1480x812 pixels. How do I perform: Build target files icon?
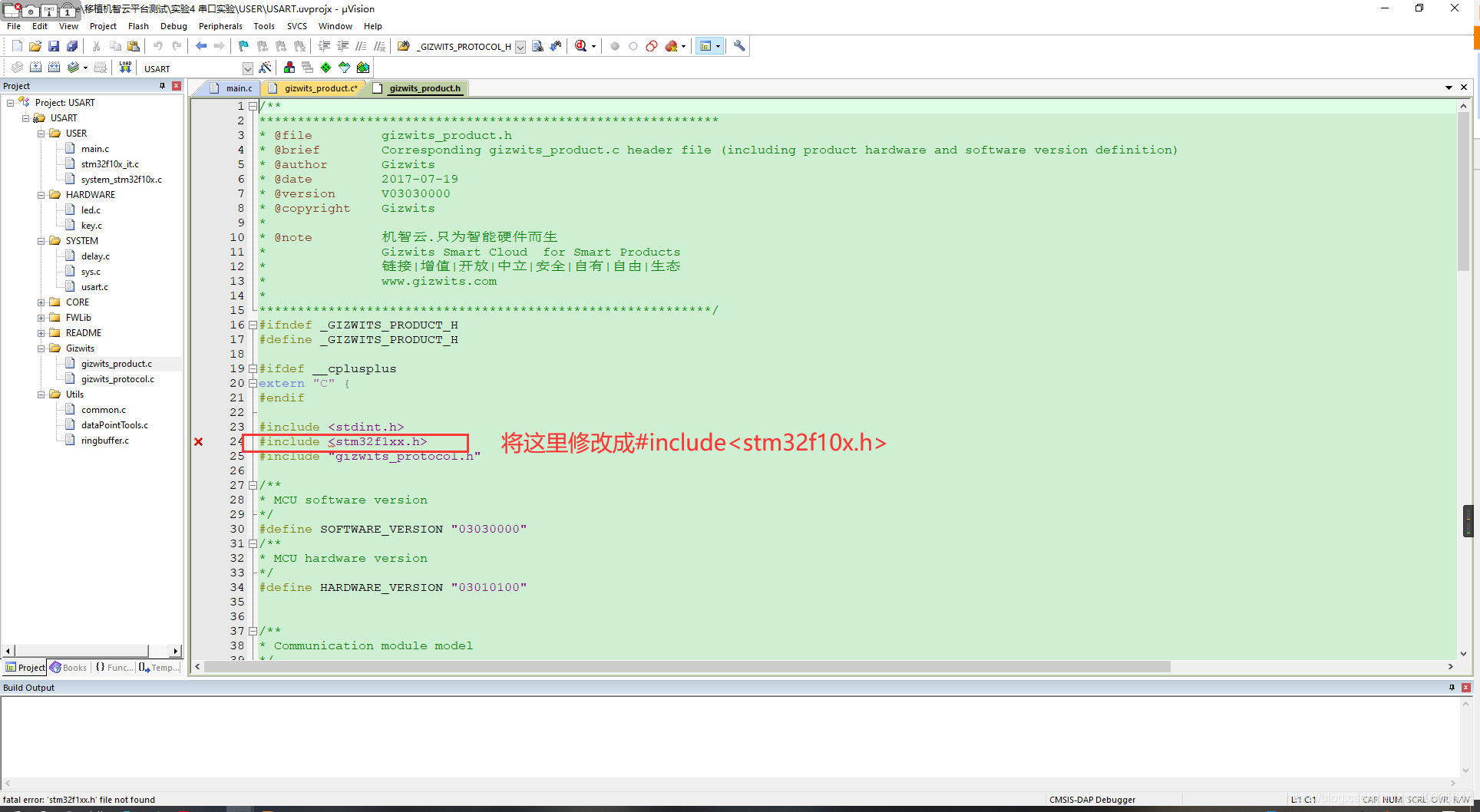pos(35,68)
